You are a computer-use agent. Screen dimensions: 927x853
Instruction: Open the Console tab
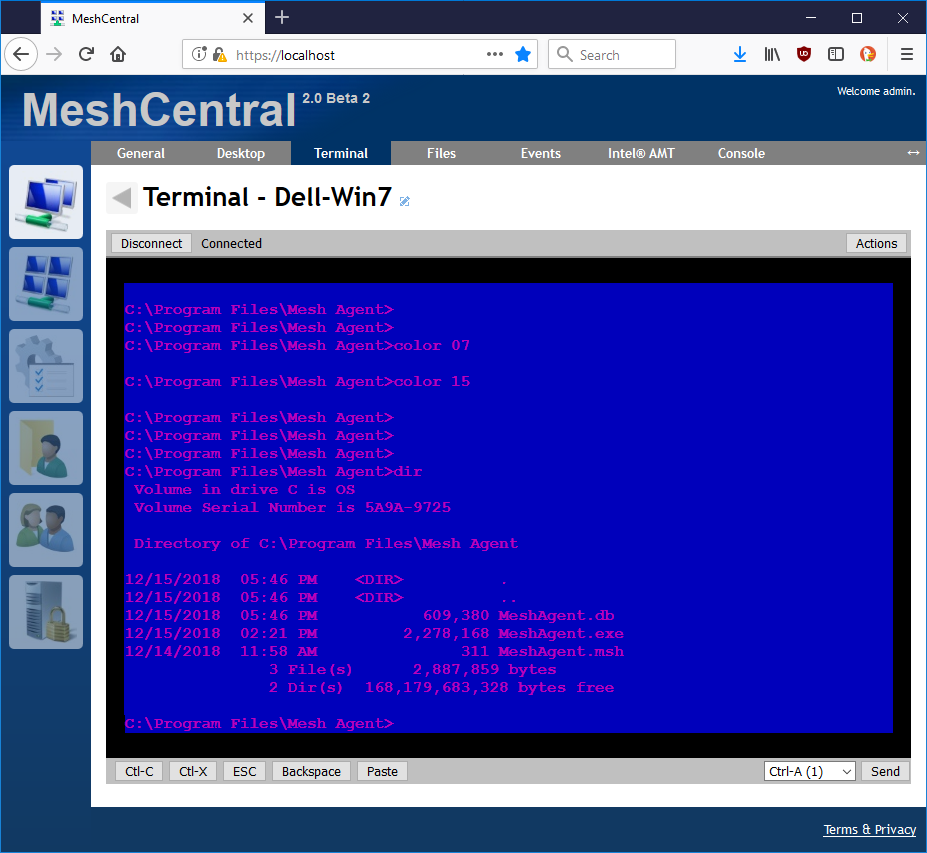(x=741, y=153)
